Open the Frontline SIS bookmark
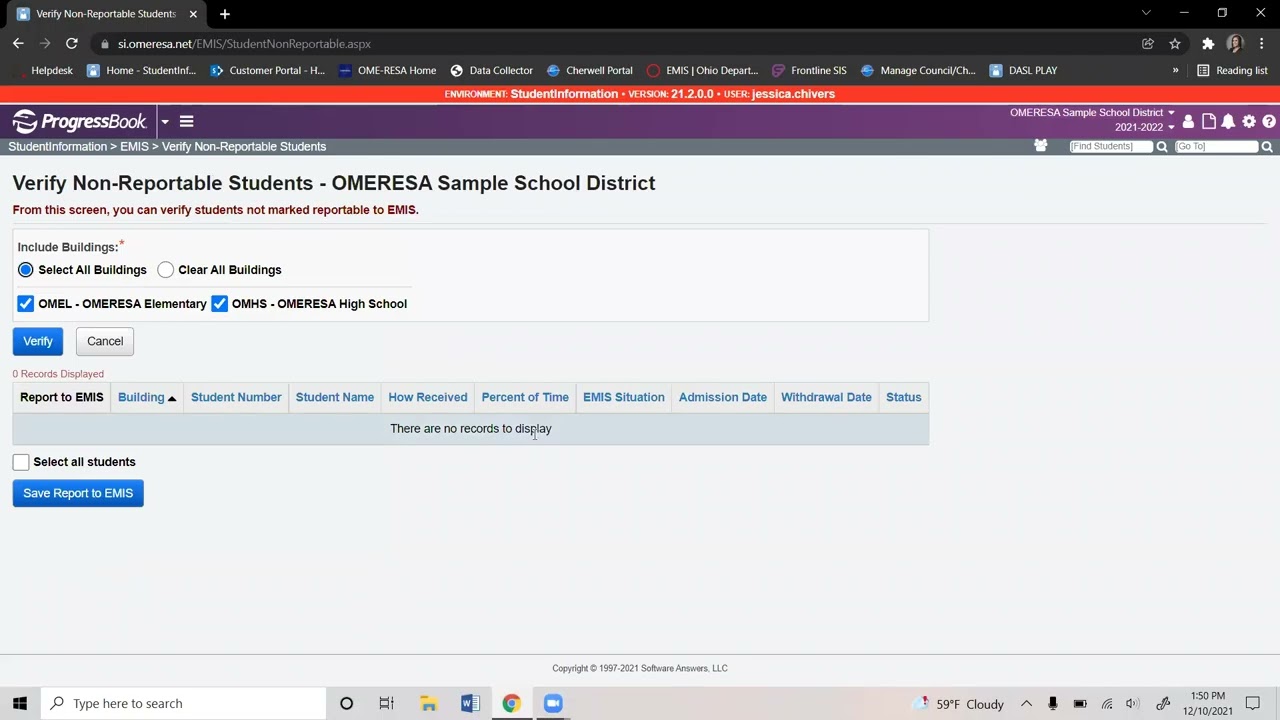The width and height of the screenshot is (1280, 720). (810, 71)
